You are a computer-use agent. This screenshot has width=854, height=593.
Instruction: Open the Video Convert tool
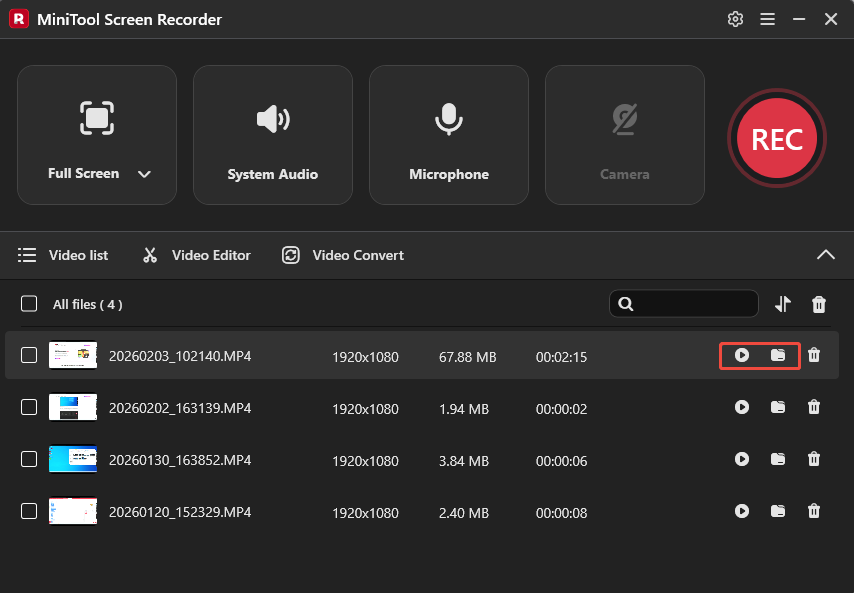tap(342, 255)
